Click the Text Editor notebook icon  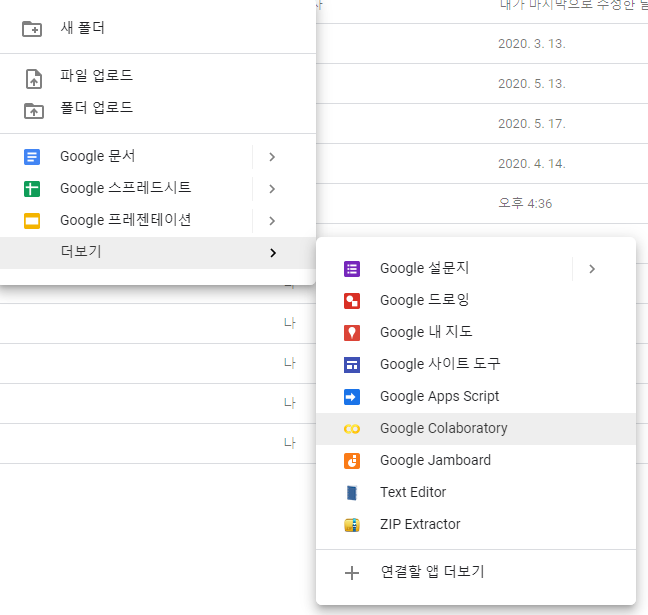coord(352,493)
